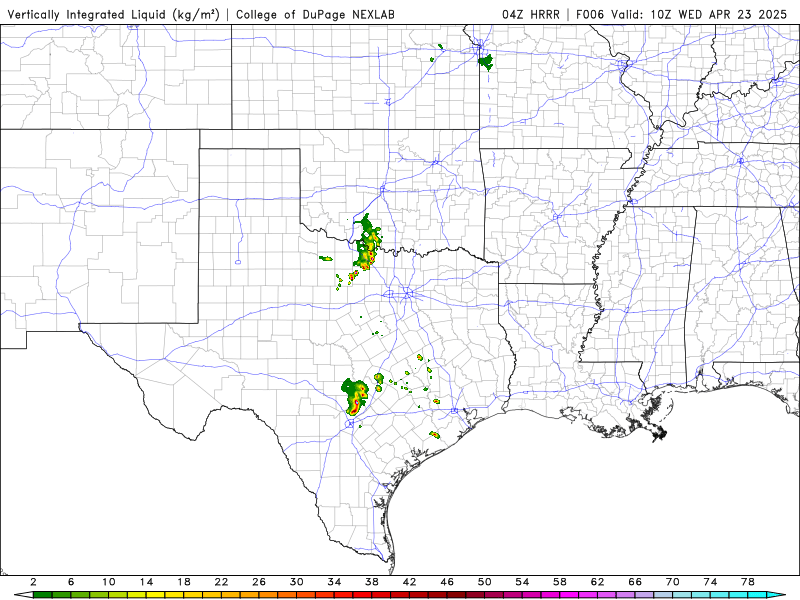
Task: Click the color bar label "74"
Action: point(710,582)
